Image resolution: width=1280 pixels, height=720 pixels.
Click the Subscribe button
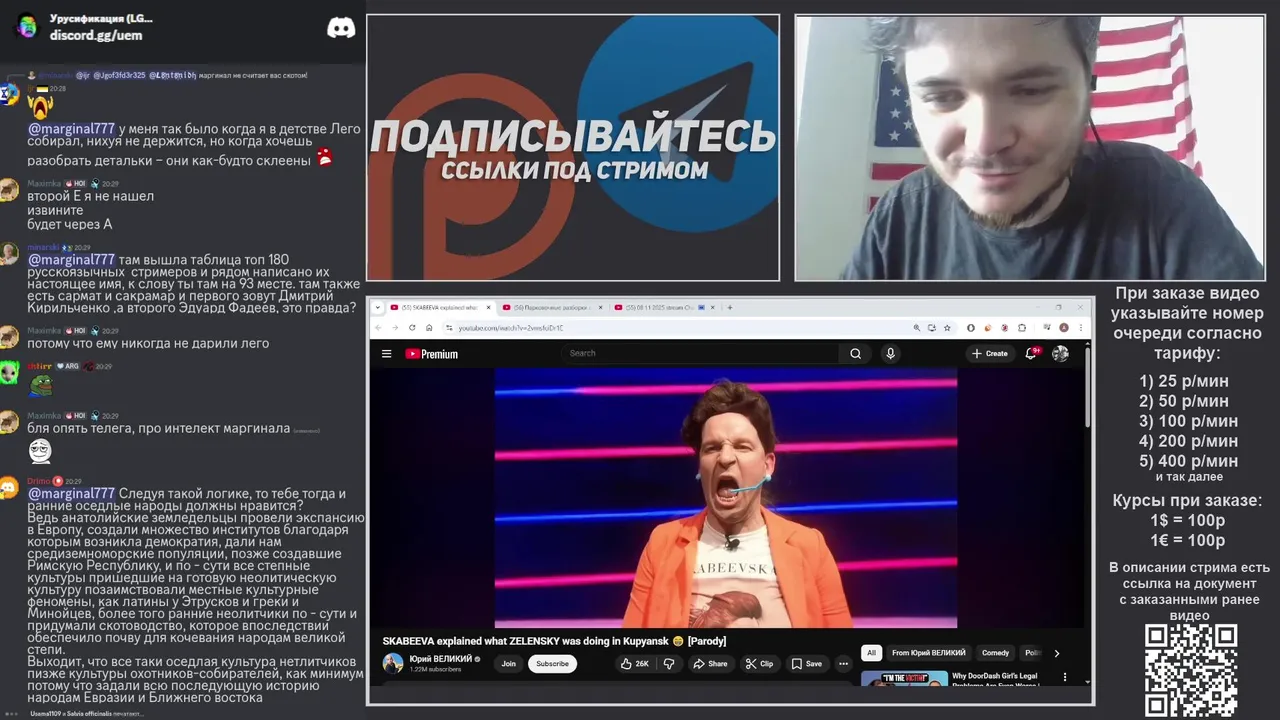click(x=552, y=663)
